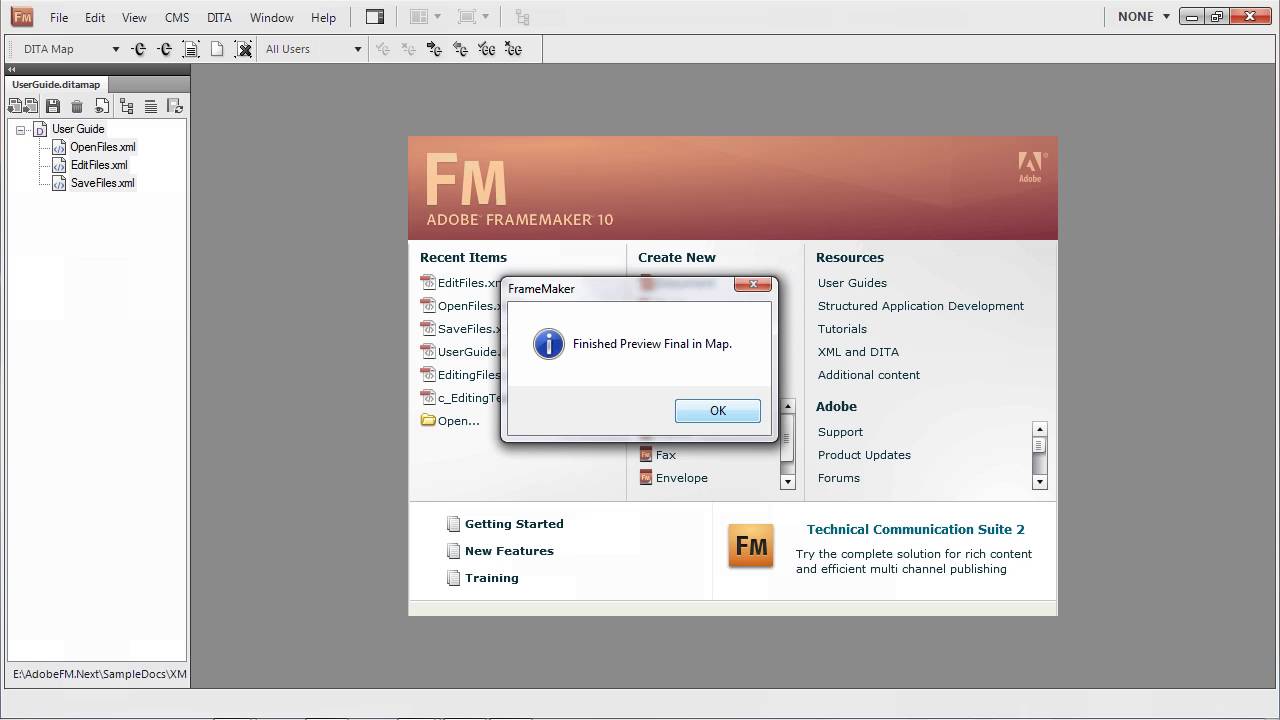Screen dimensions: 1280x720
Task: Click the Support link under Adobe
Action: 840,432
